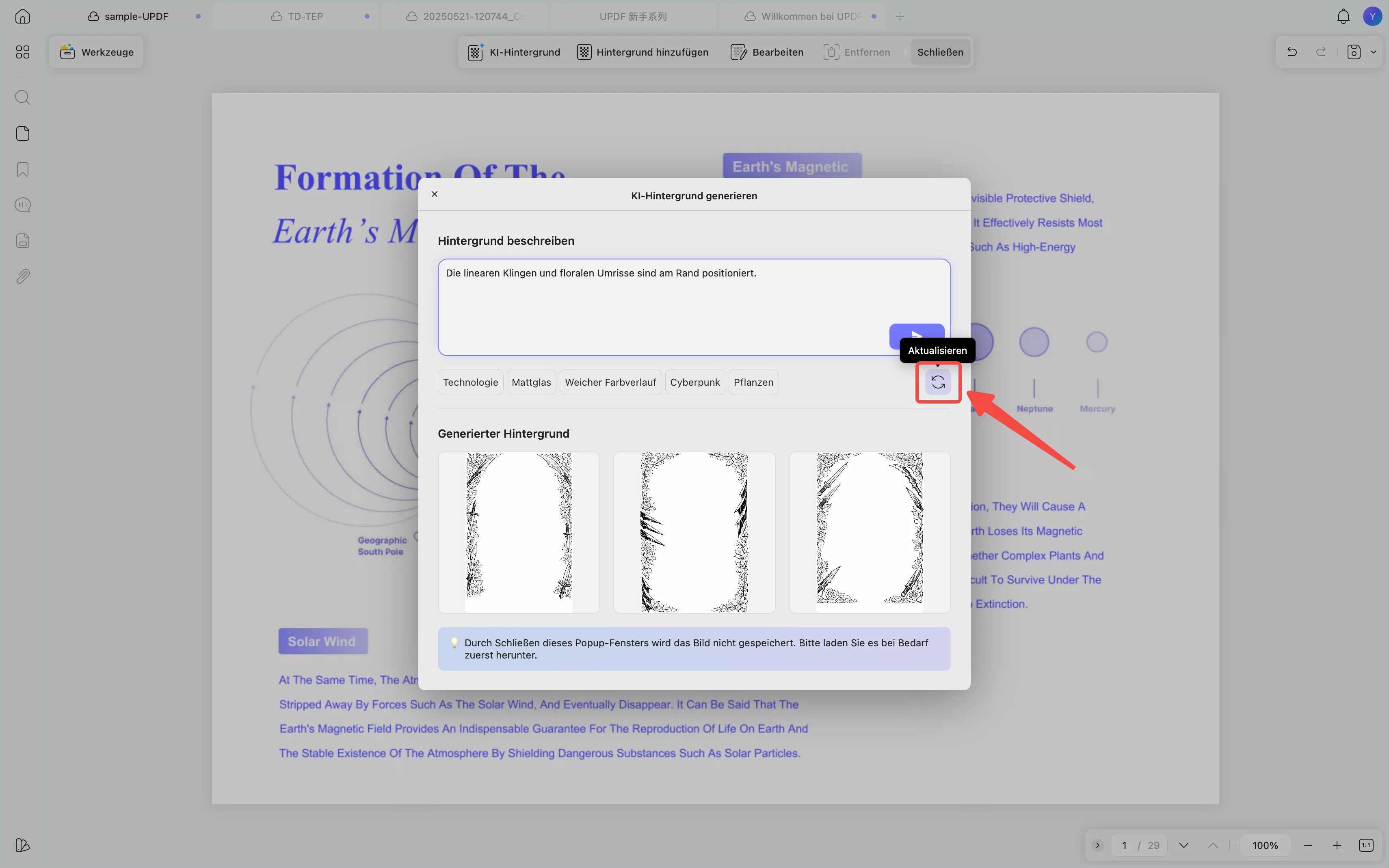
Task: Click the Schließen button
Action: [940, 52]
